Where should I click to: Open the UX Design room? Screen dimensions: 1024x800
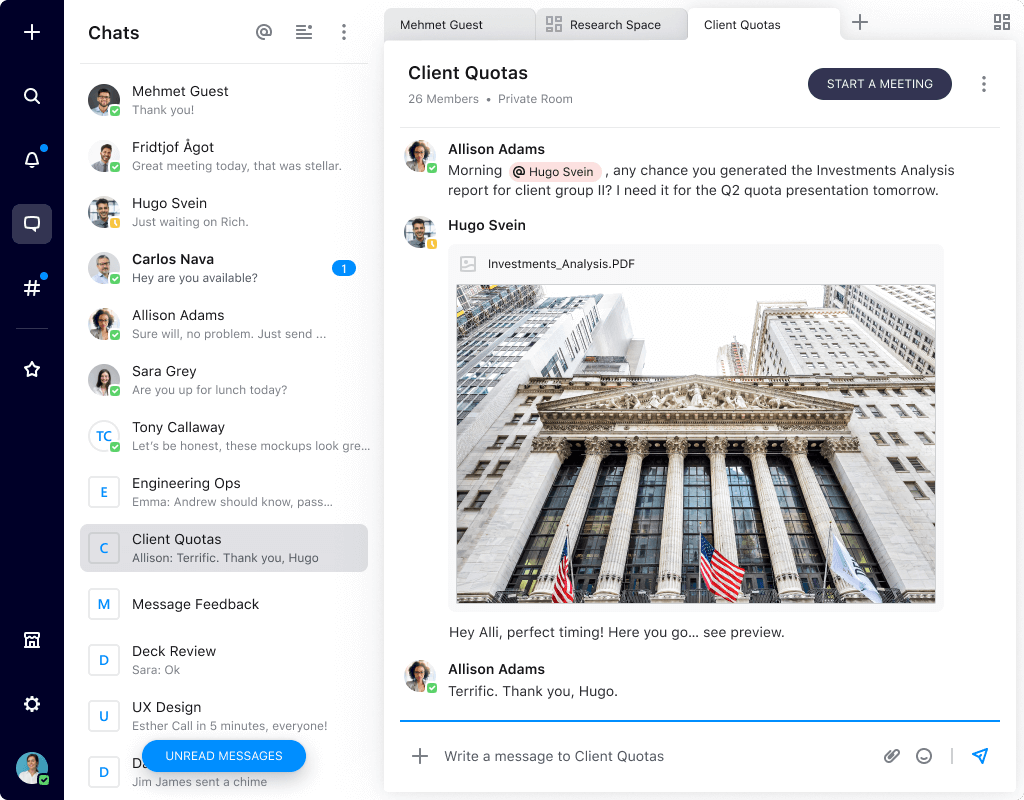[x=224, y=716]
